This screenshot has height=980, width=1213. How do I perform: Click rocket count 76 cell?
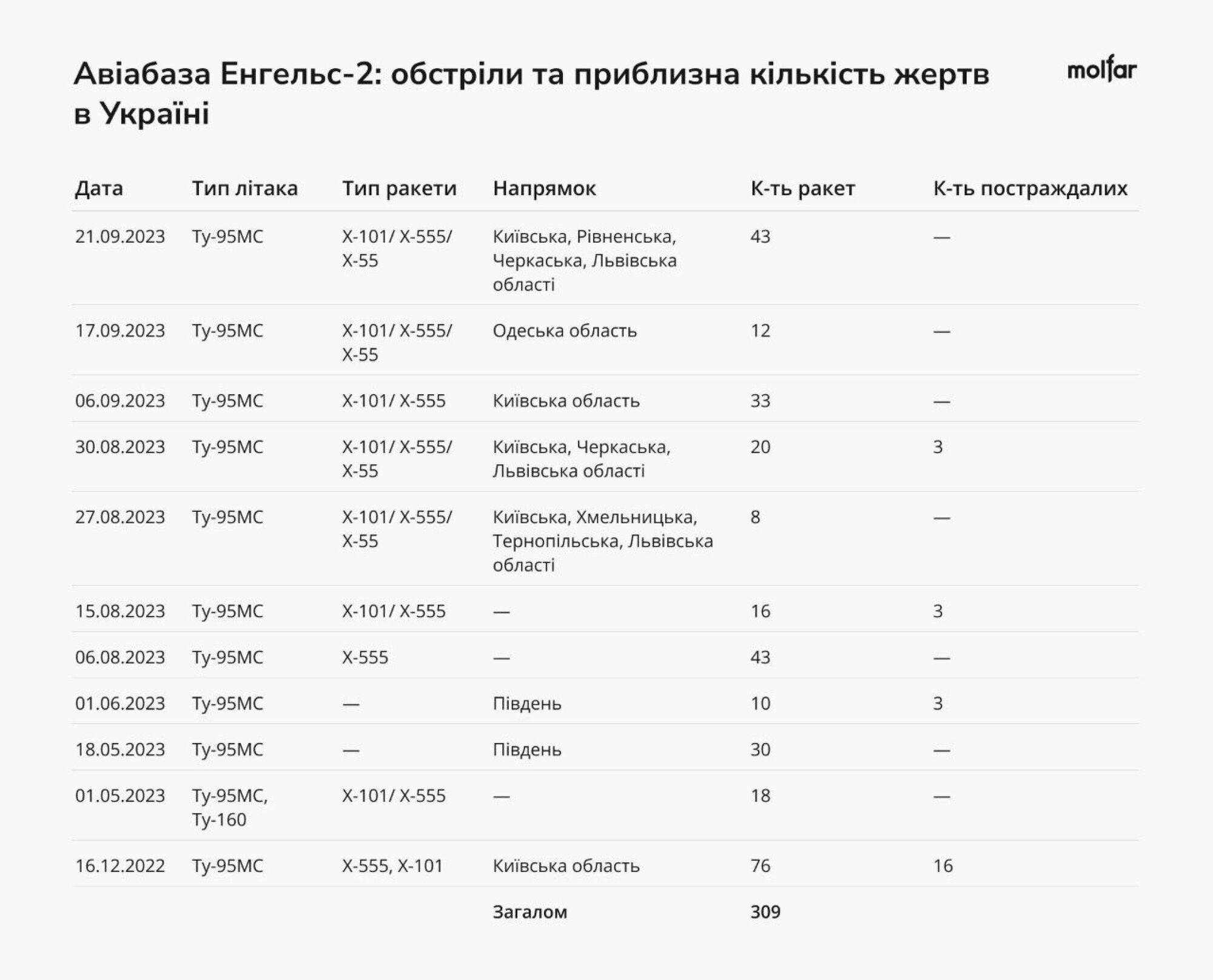click(x=760, y=866)
